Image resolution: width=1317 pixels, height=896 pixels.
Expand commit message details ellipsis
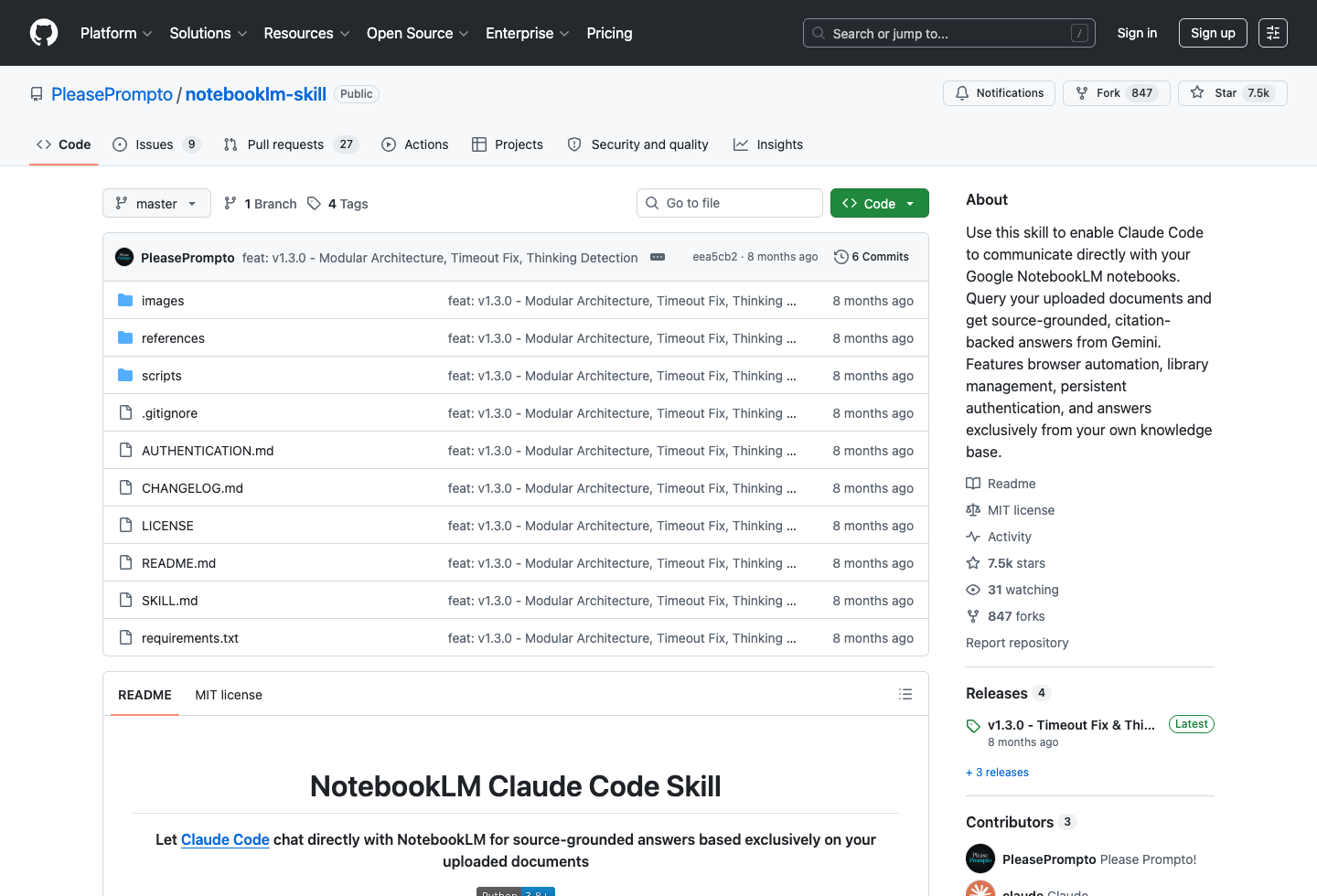point(658,257)
